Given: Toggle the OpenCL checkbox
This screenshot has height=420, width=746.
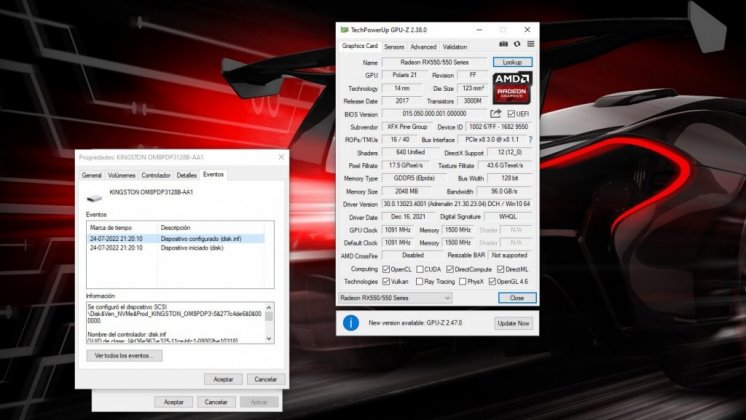Looking at the screenshot, I should click(386, 269).
